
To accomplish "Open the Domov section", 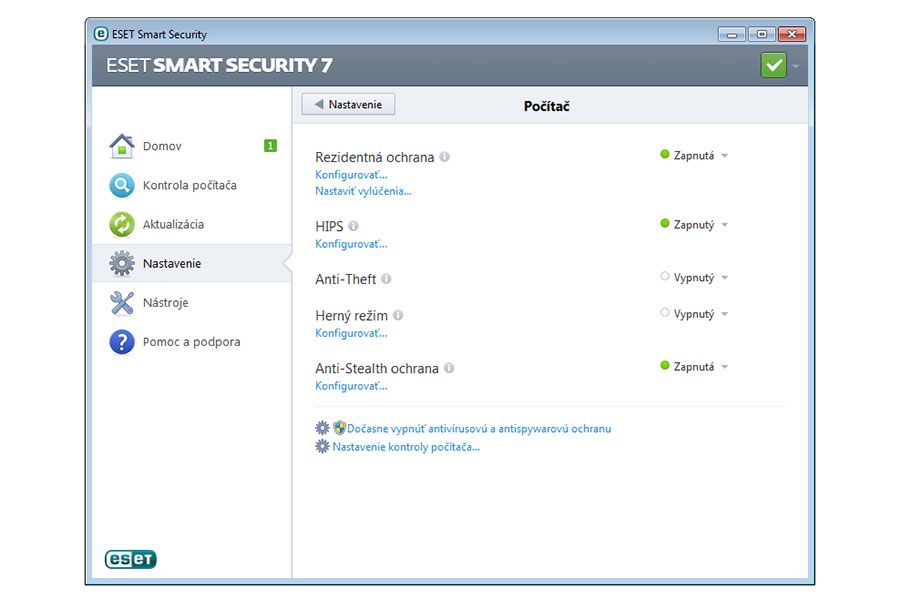I will click(192, 146).
